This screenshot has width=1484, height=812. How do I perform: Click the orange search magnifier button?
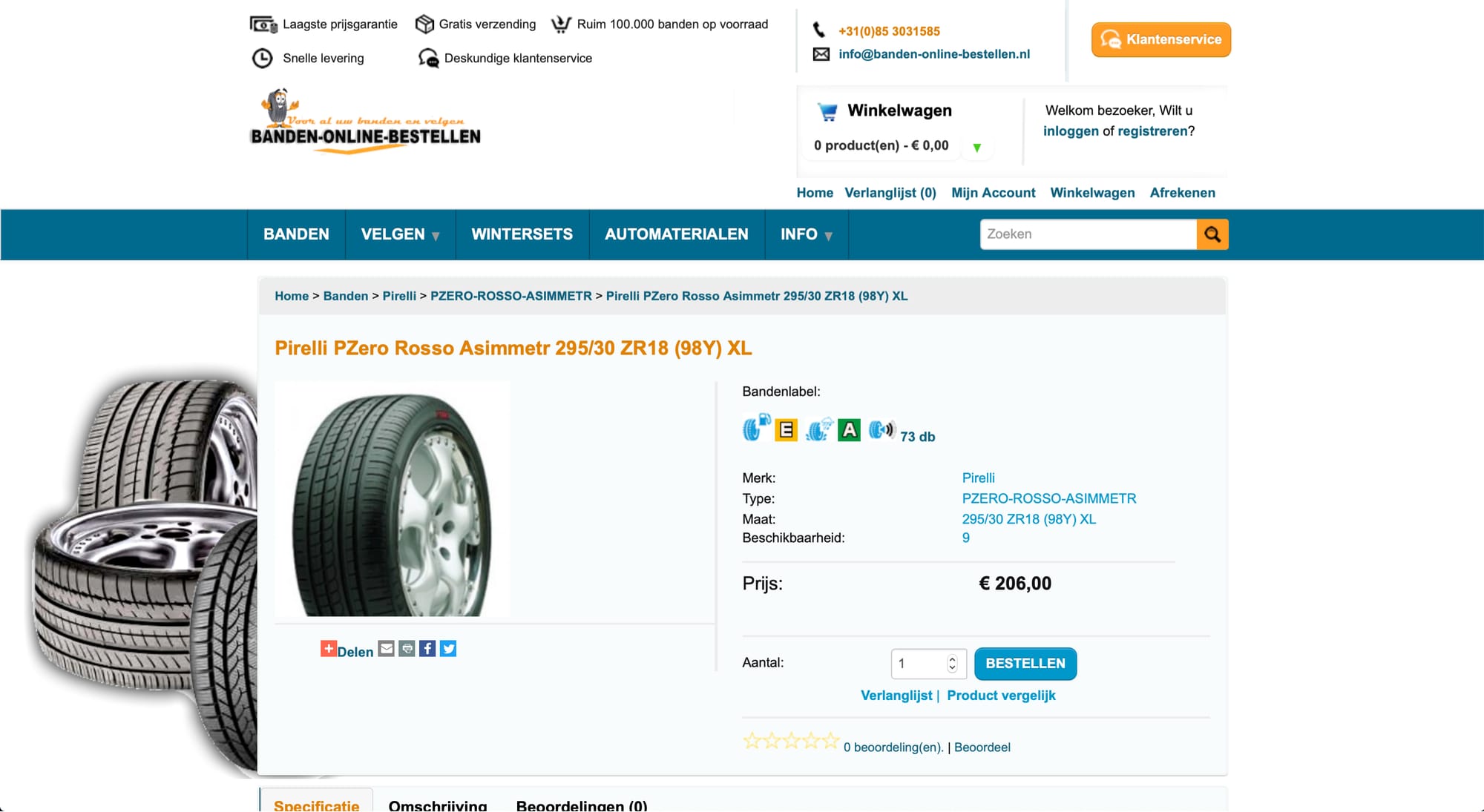(1212, 234)
